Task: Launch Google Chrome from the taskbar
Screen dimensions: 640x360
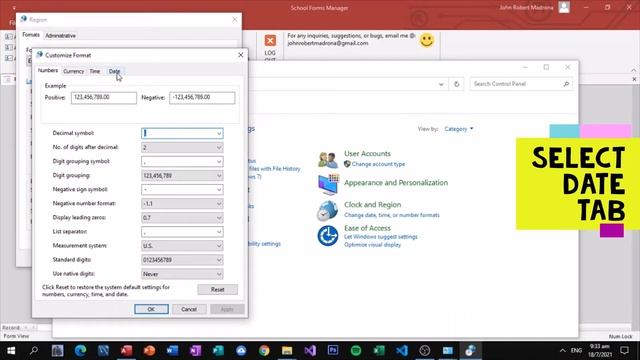Action: click(x=264, y=350)
